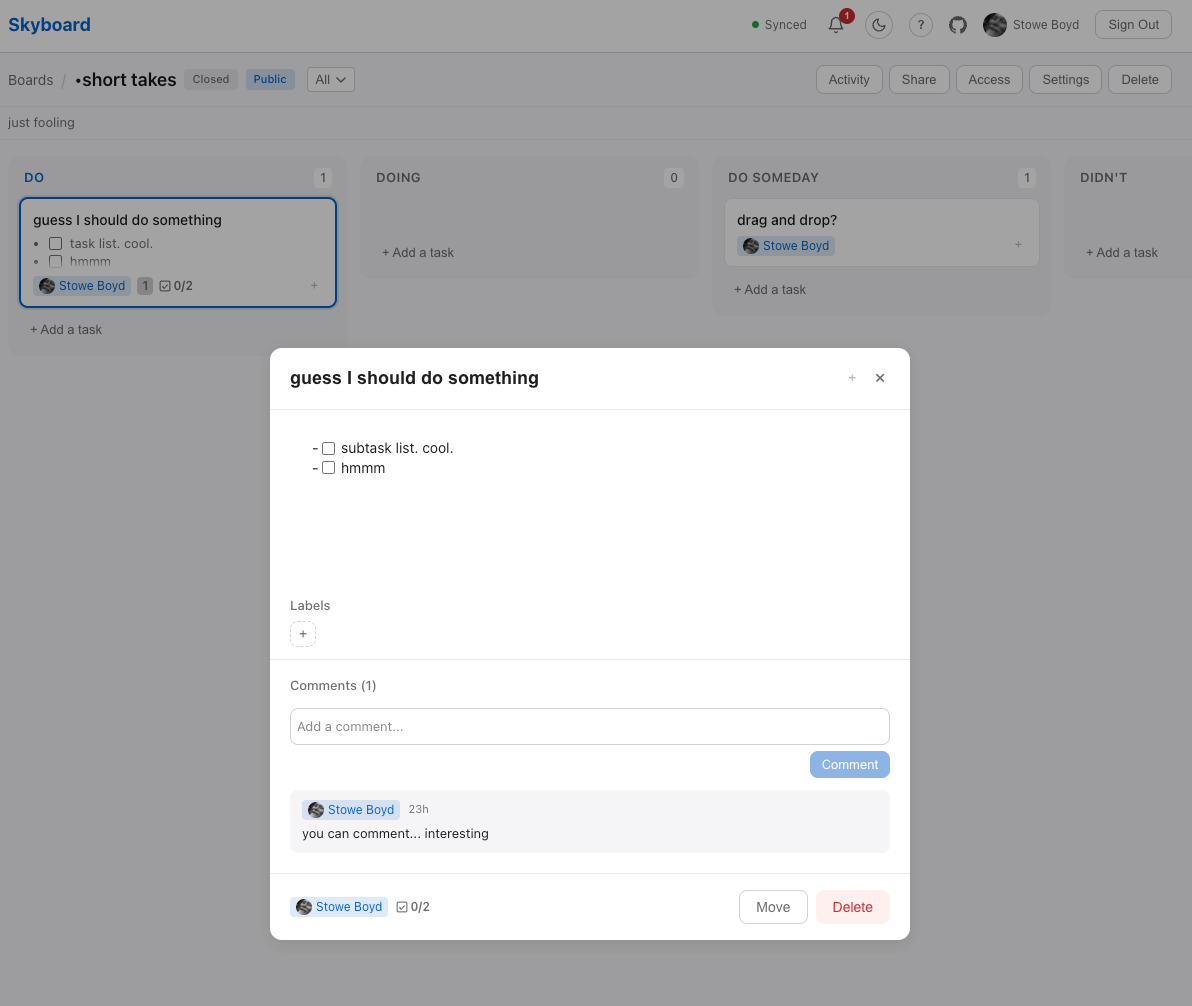Screen dimensions: 1192x1006
Task: Click 'just fooling' board description
Action: tap(41, 122)
